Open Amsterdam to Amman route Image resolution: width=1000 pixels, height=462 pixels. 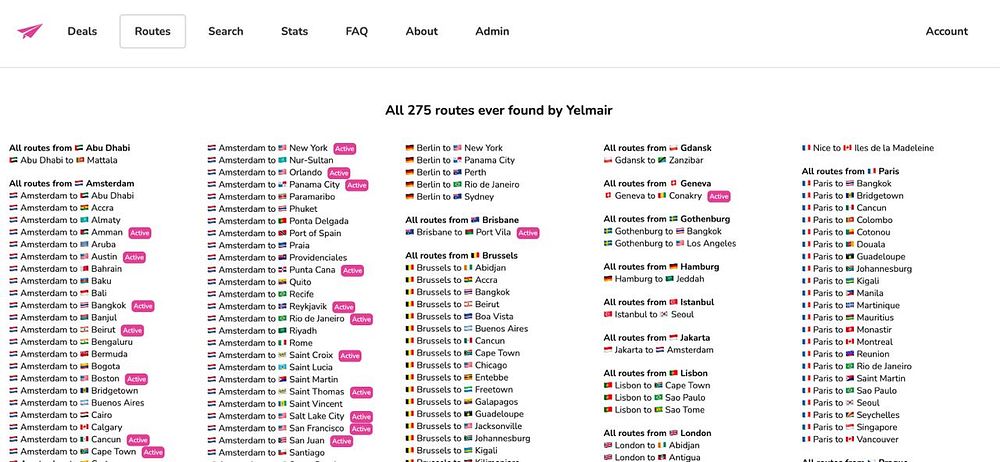[x=68, y=232]
